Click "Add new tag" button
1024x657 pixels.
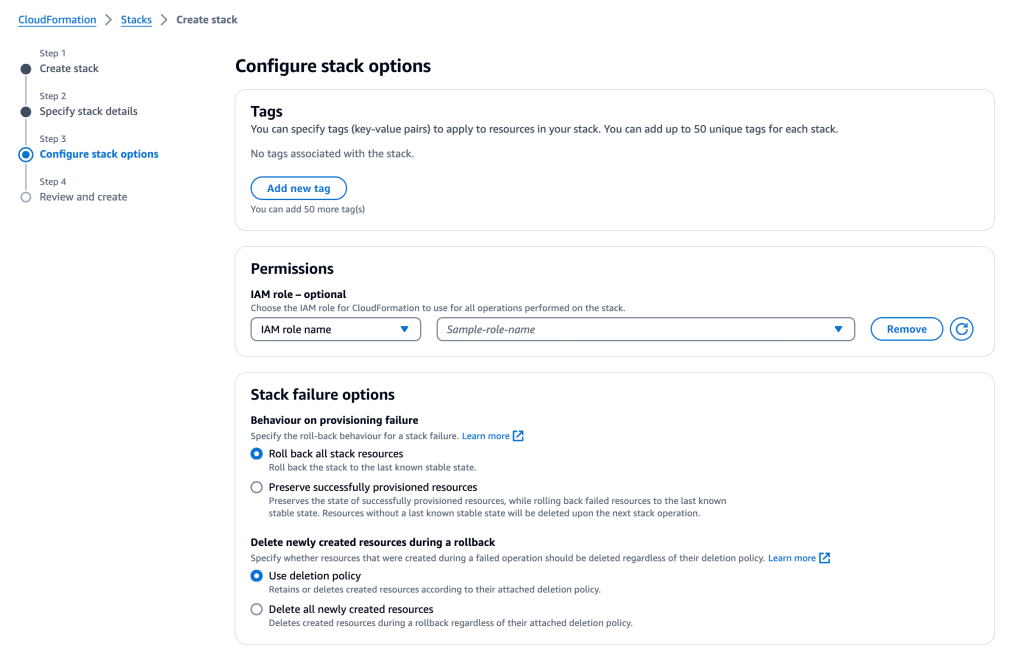(x=298, y=188)
